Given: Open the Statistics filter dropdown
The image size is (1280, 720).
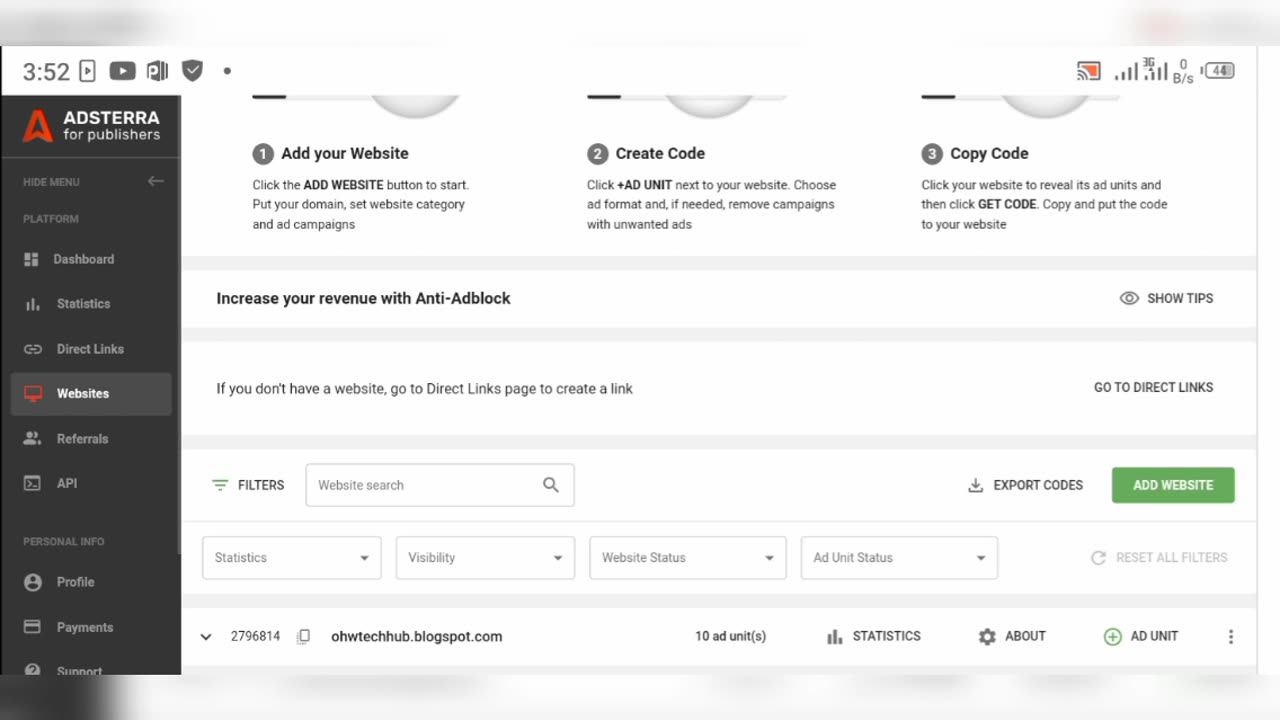Looking at the screenshot, I should [292, 558].
